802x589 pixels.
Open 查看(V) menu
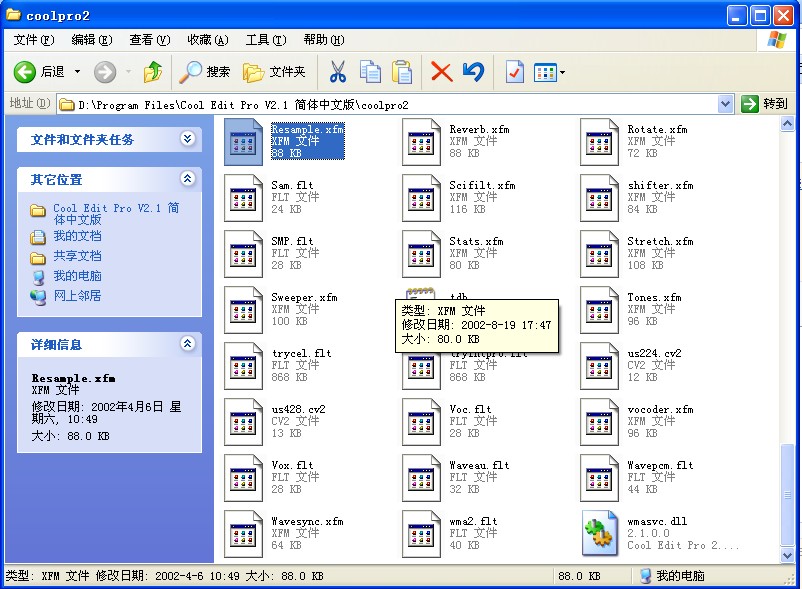[x=150, y=40]
